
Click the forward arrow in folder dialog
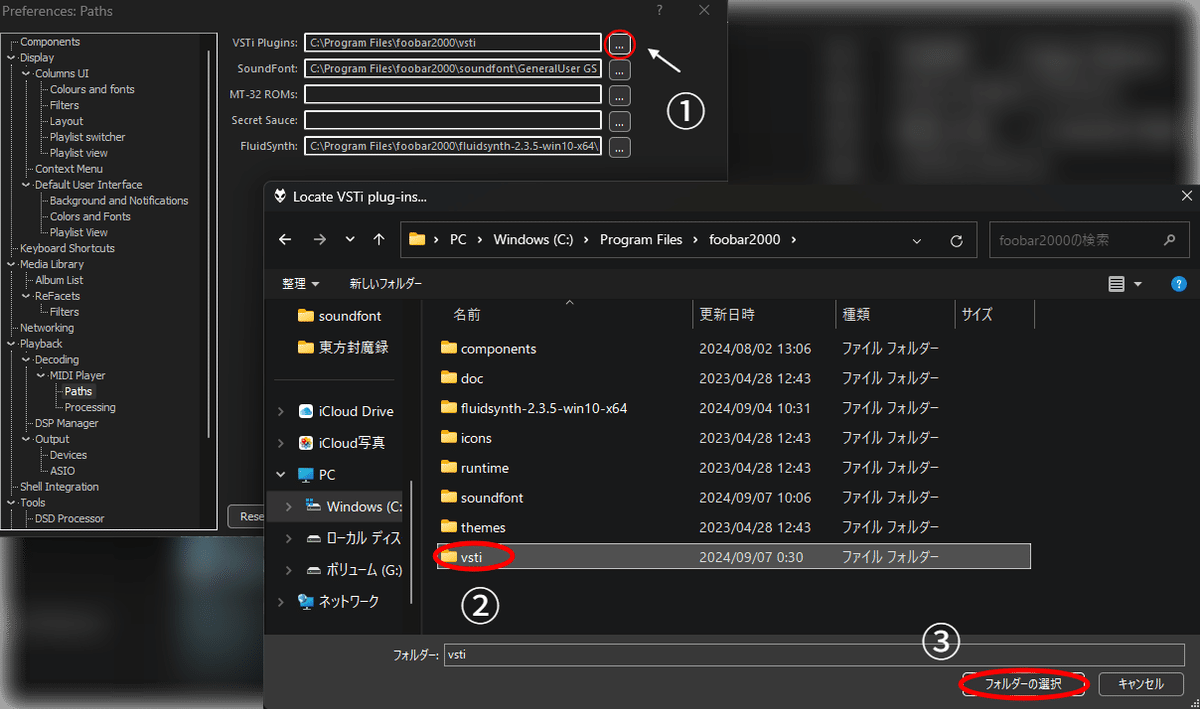point(319,240)
